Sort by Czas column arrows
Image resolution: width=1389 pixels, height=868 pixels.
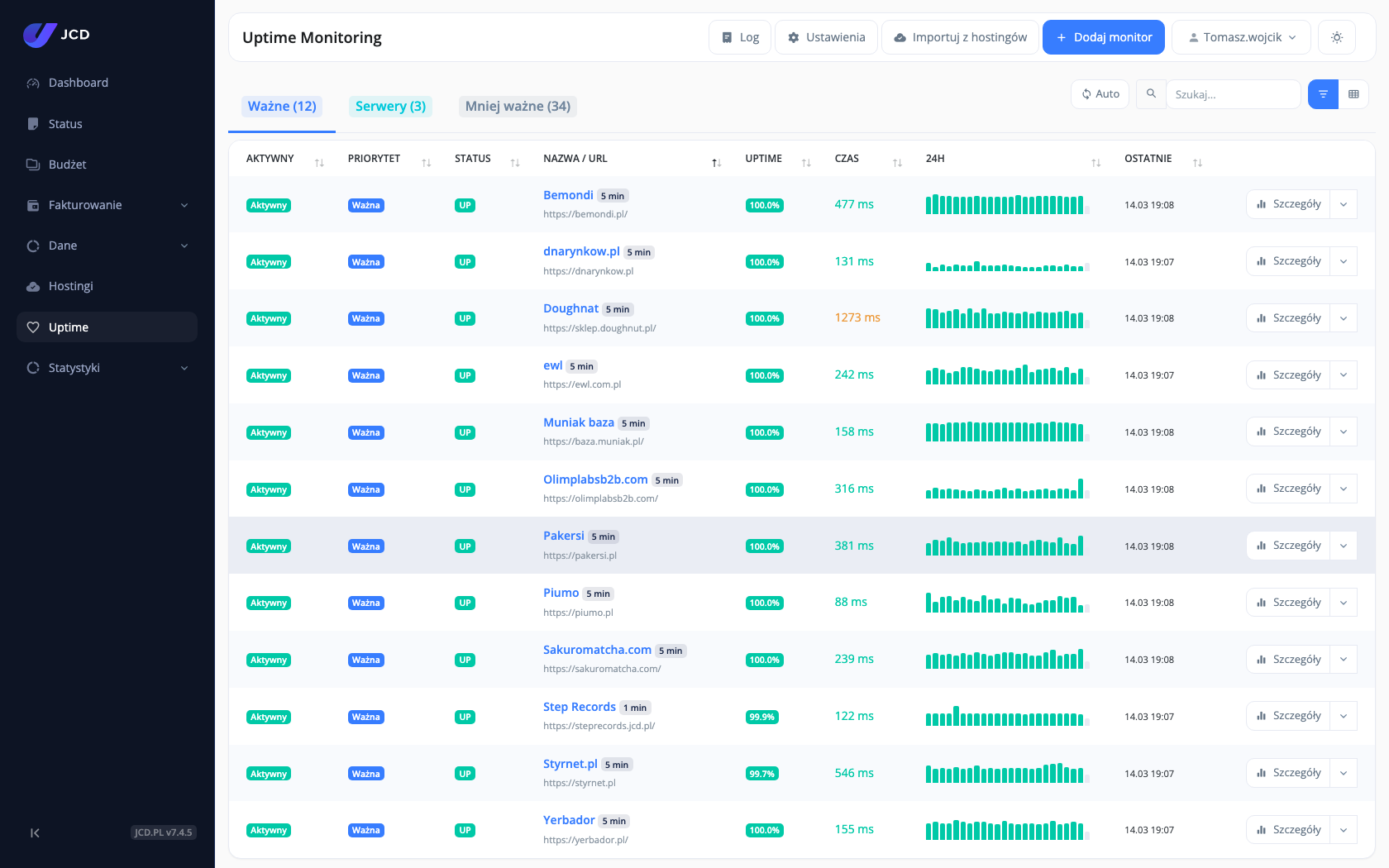(x=897, y=163)
